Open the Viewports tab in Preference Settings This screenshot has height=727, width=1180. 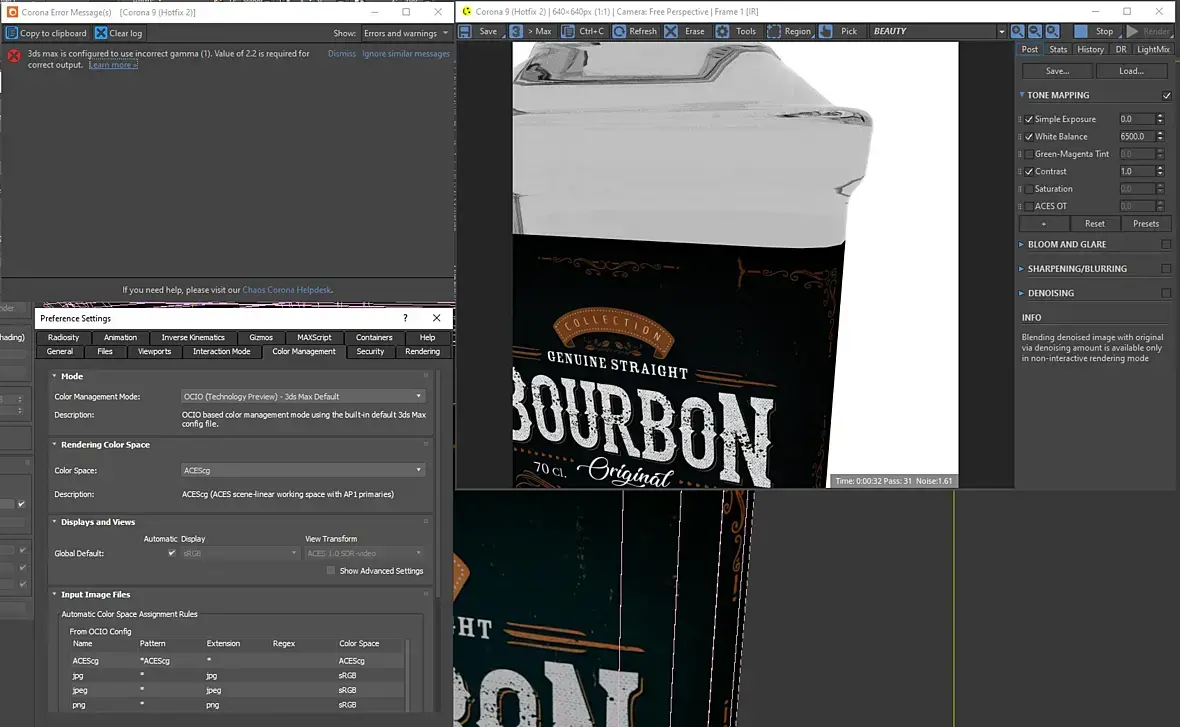[154, 351]
